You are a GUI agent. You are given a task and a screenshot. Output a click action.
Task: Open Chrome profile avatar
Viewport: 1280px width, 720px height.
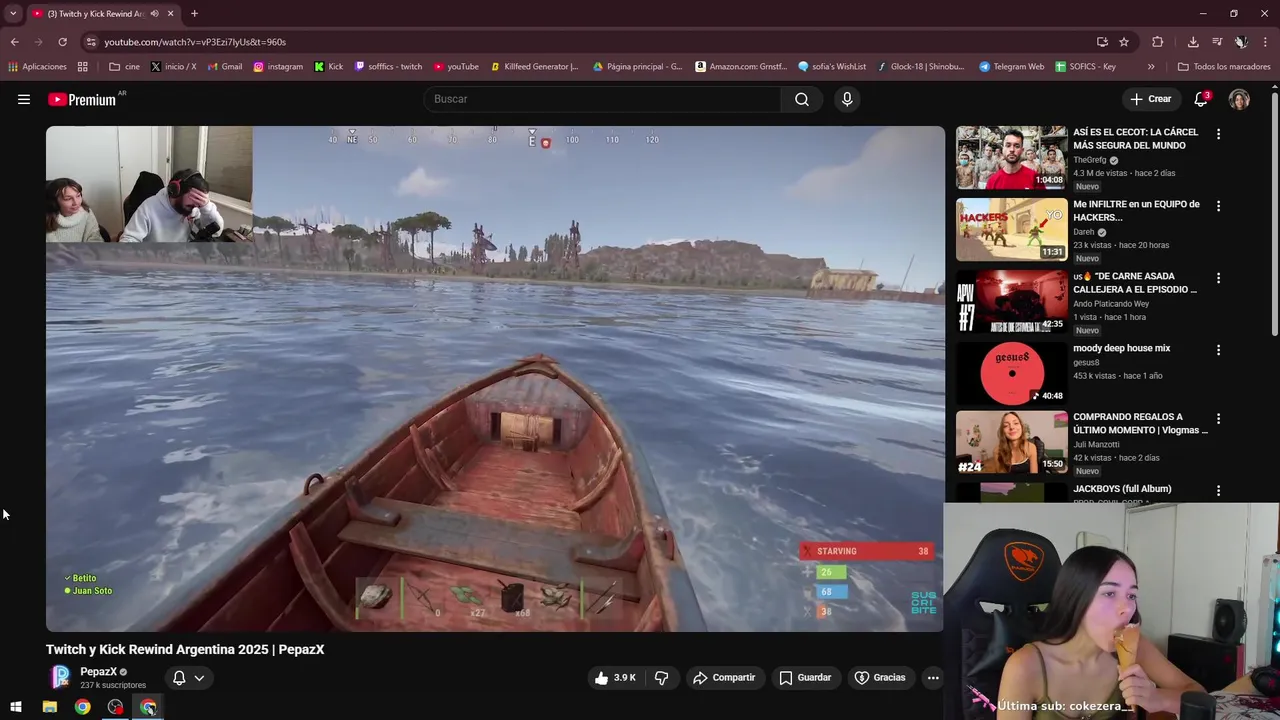1241,42
